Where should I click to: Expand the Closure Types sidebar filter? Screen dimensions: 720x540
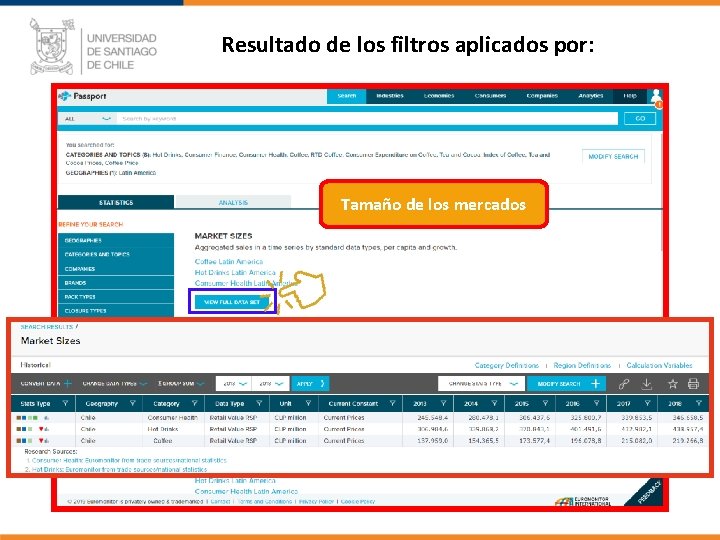pos(116,311)
